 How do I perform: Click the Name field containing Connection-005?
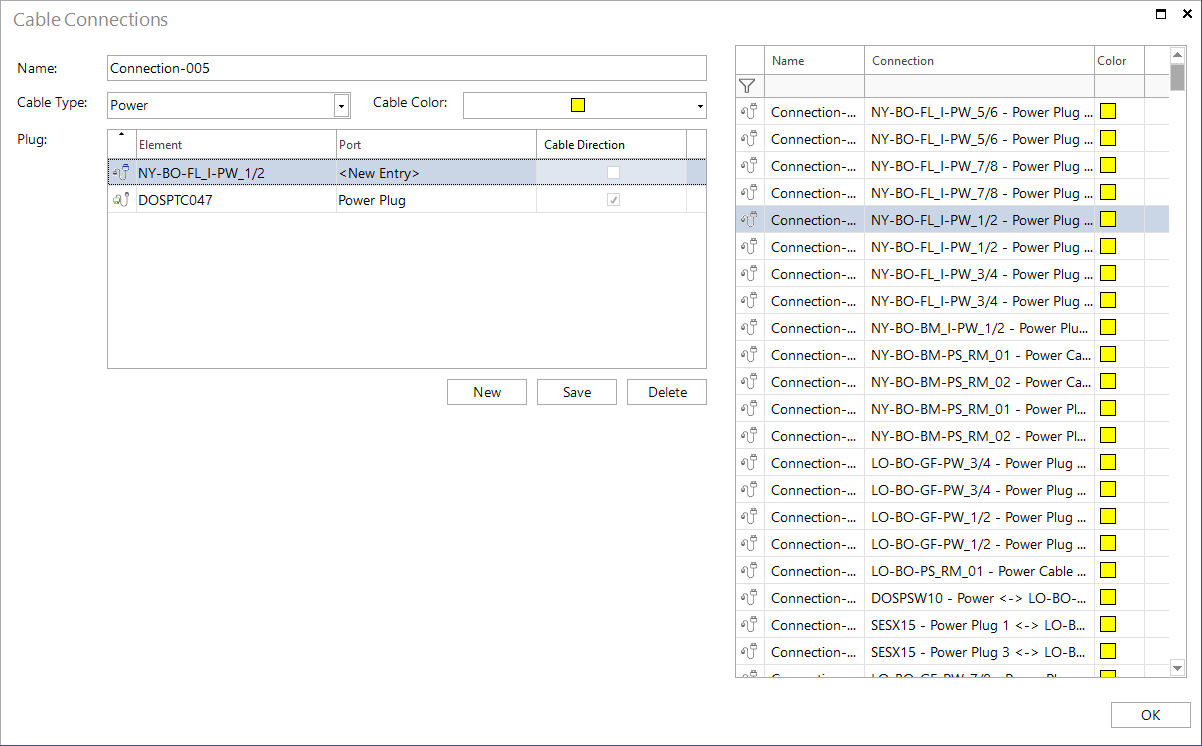(407, 68)
